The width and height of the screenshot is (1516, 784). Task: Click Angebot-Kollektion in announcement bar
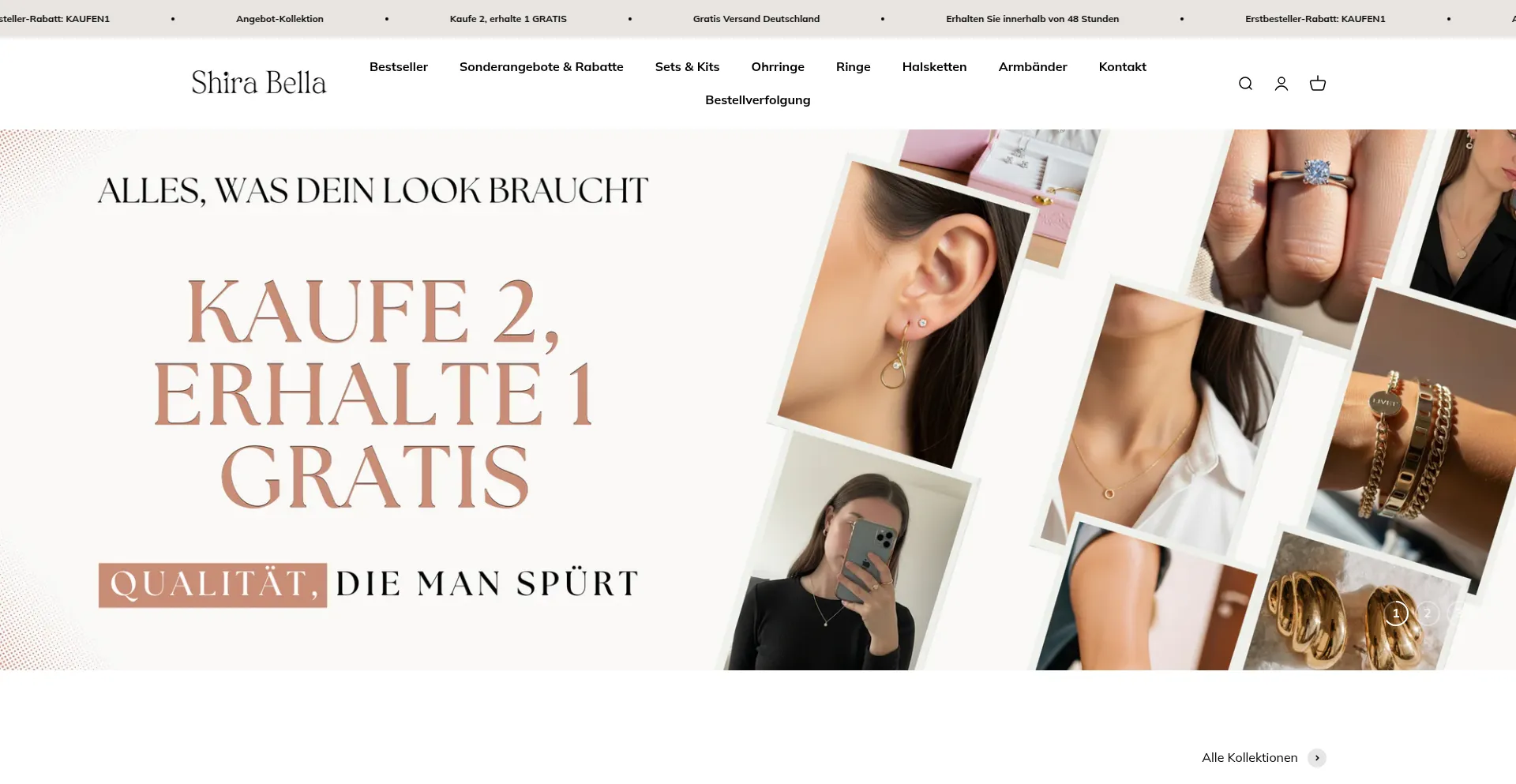(280, 19)
